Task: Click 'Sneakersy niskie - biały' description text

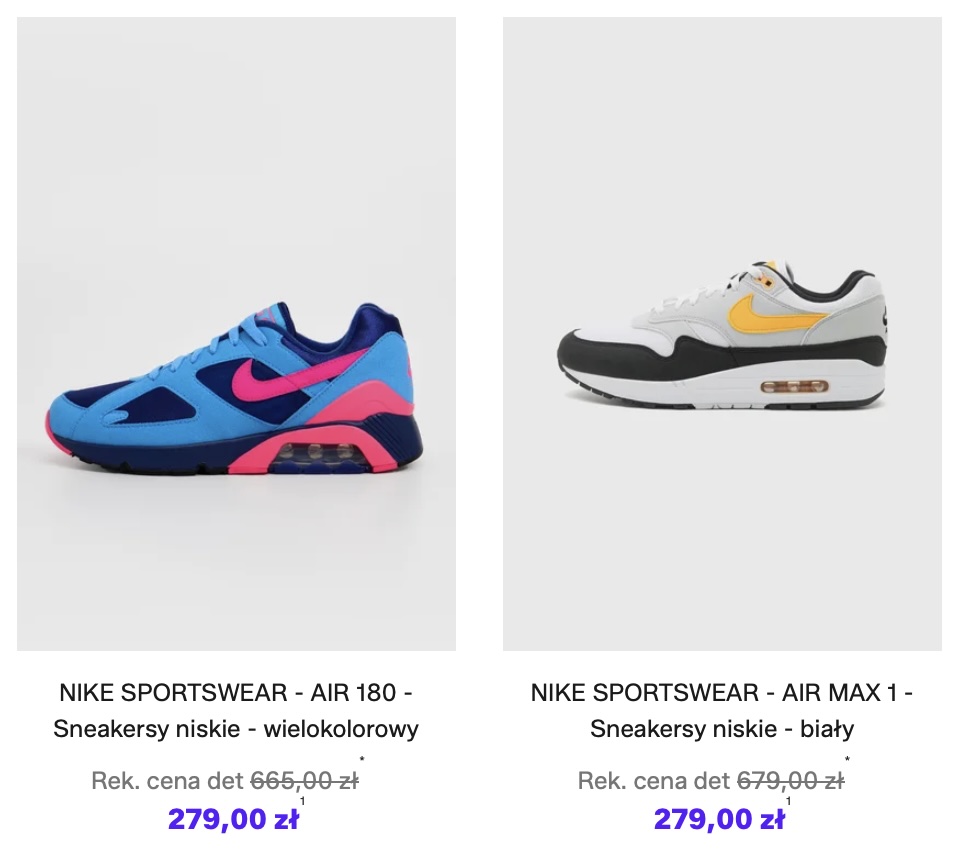Action: point(722,729)
